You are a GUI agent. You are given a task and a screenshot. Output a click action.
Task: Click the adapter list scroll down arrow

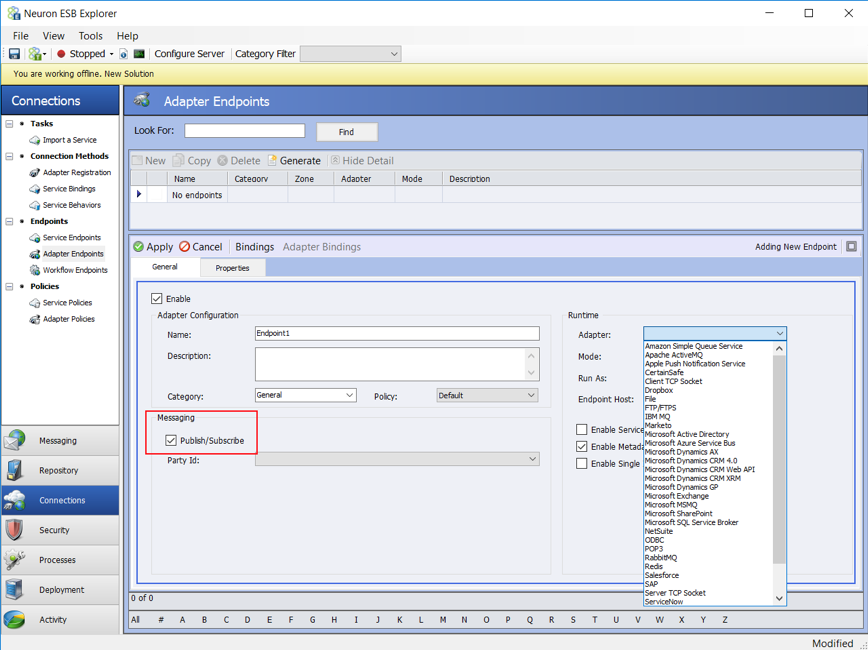tap(779, 599)
